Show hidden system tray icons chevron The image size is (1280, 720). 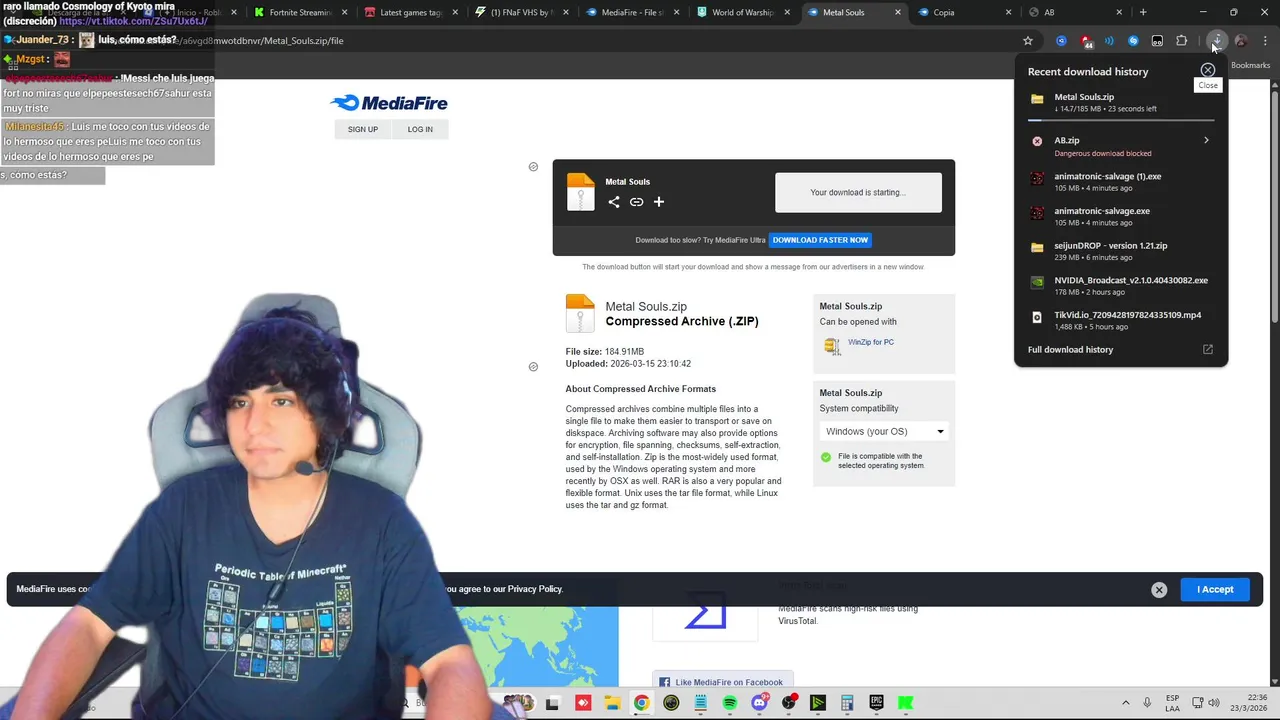1125,703
